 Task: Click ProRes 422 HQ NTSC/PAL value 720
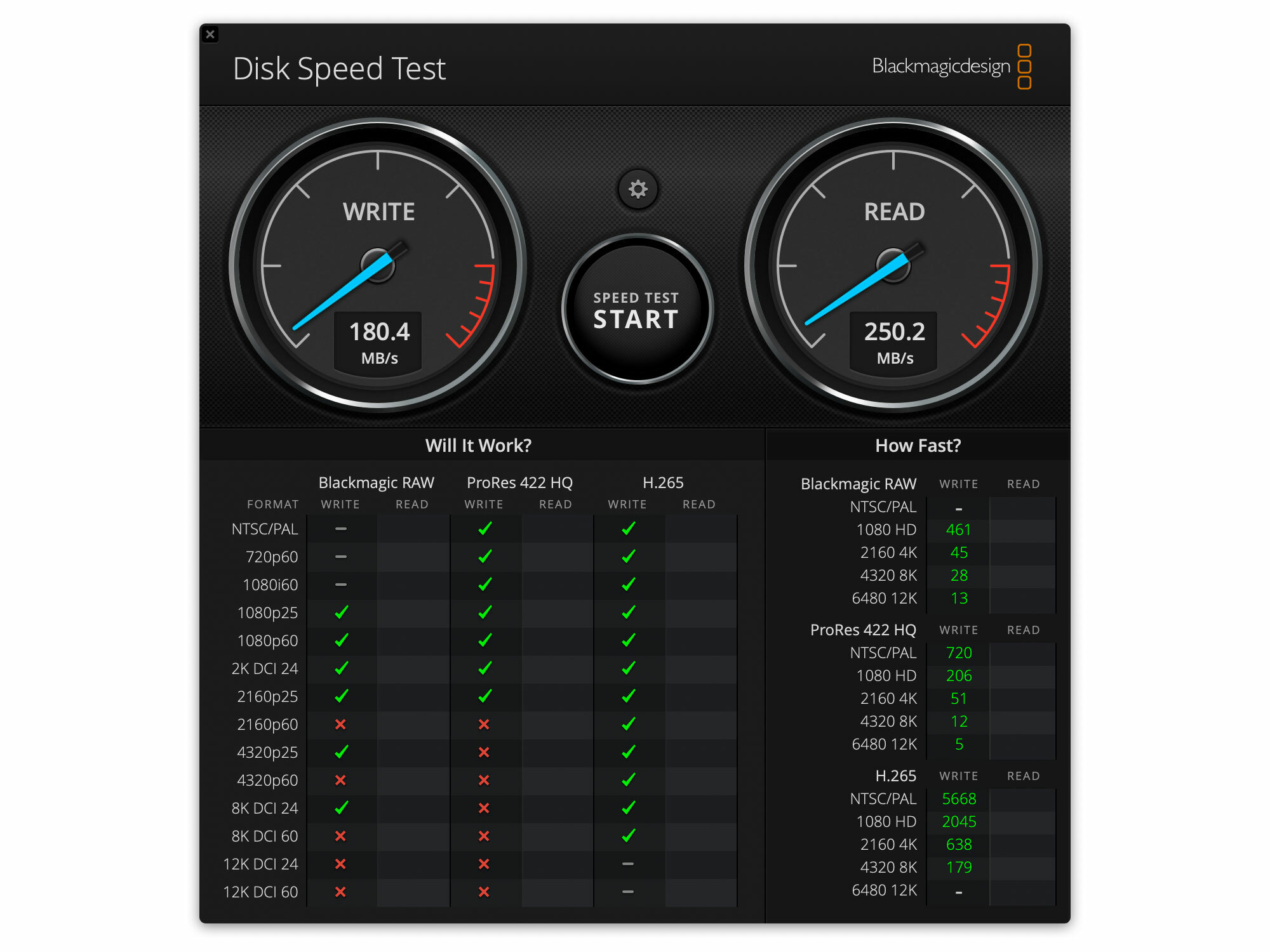958,653
